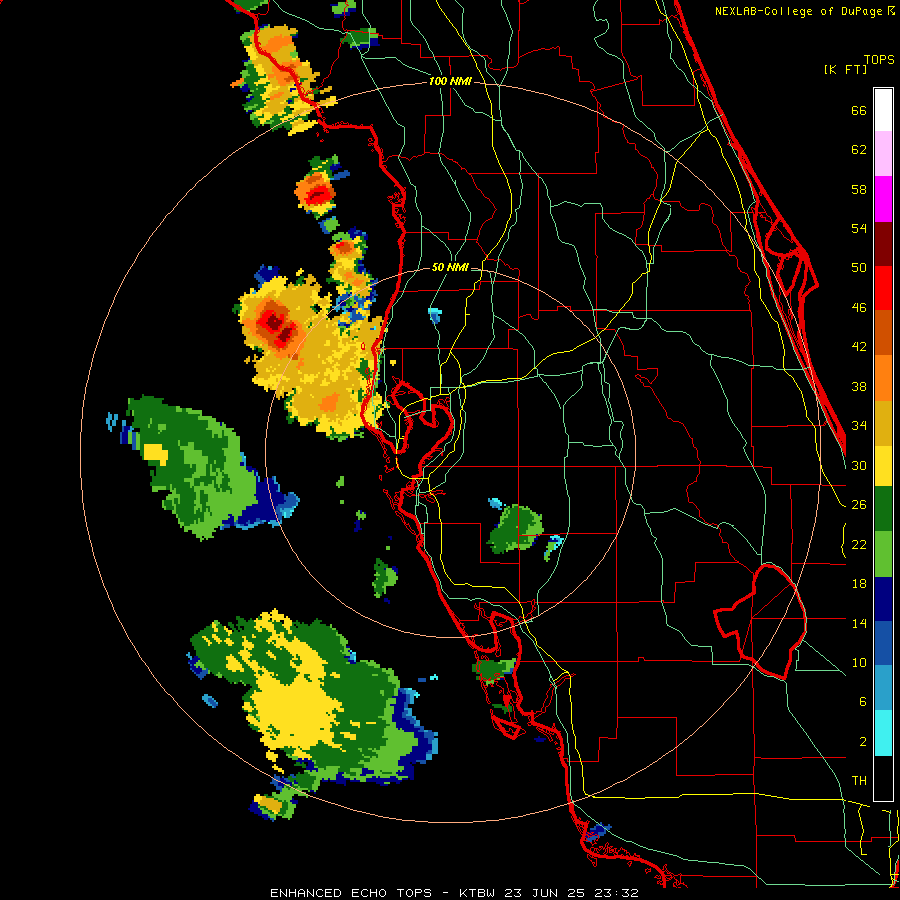The image size is (900, 900).
Task: Click the 22 legend value
Action: pos(859,544)
